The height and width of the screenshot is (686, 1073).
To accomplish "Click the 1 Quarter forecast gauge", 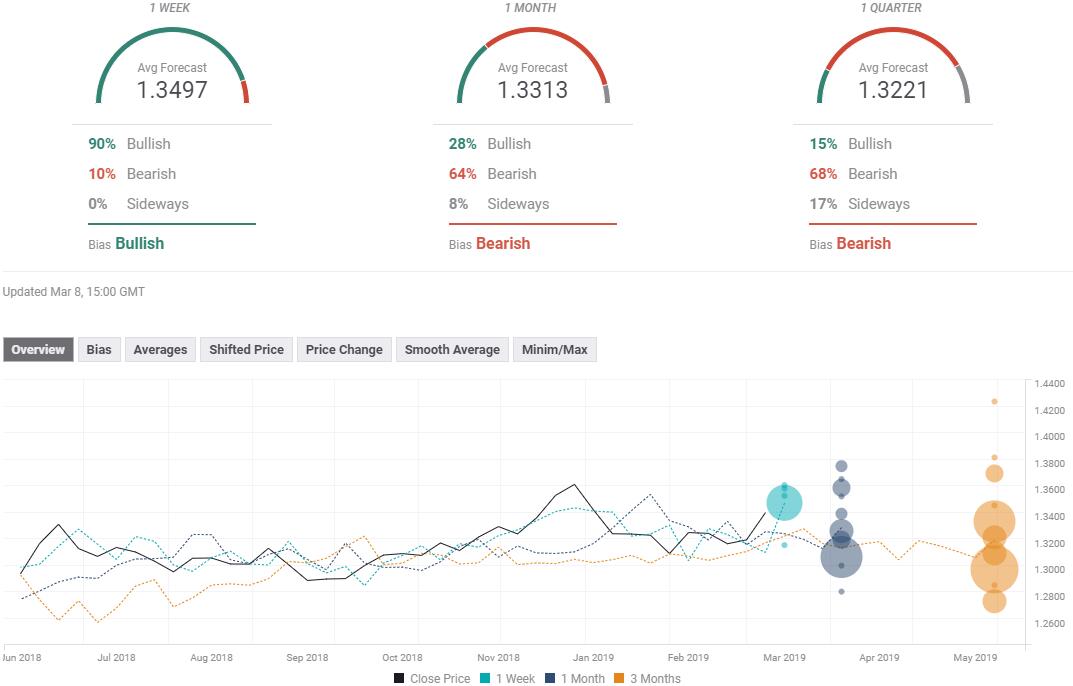I will click(x=894, y=66).
